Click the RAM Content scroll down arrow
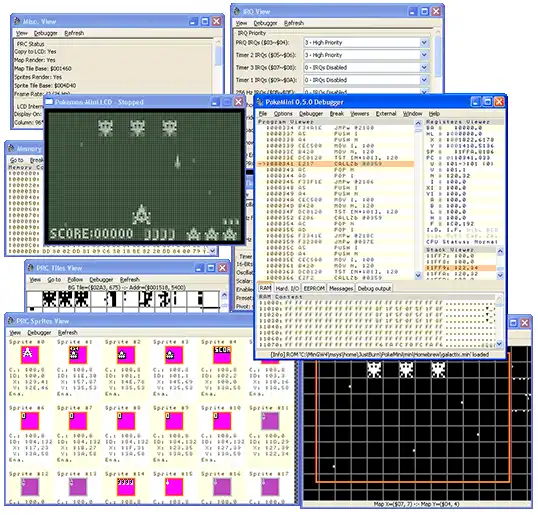The height and width of the screenshot is (515, 538). point(499,343)
